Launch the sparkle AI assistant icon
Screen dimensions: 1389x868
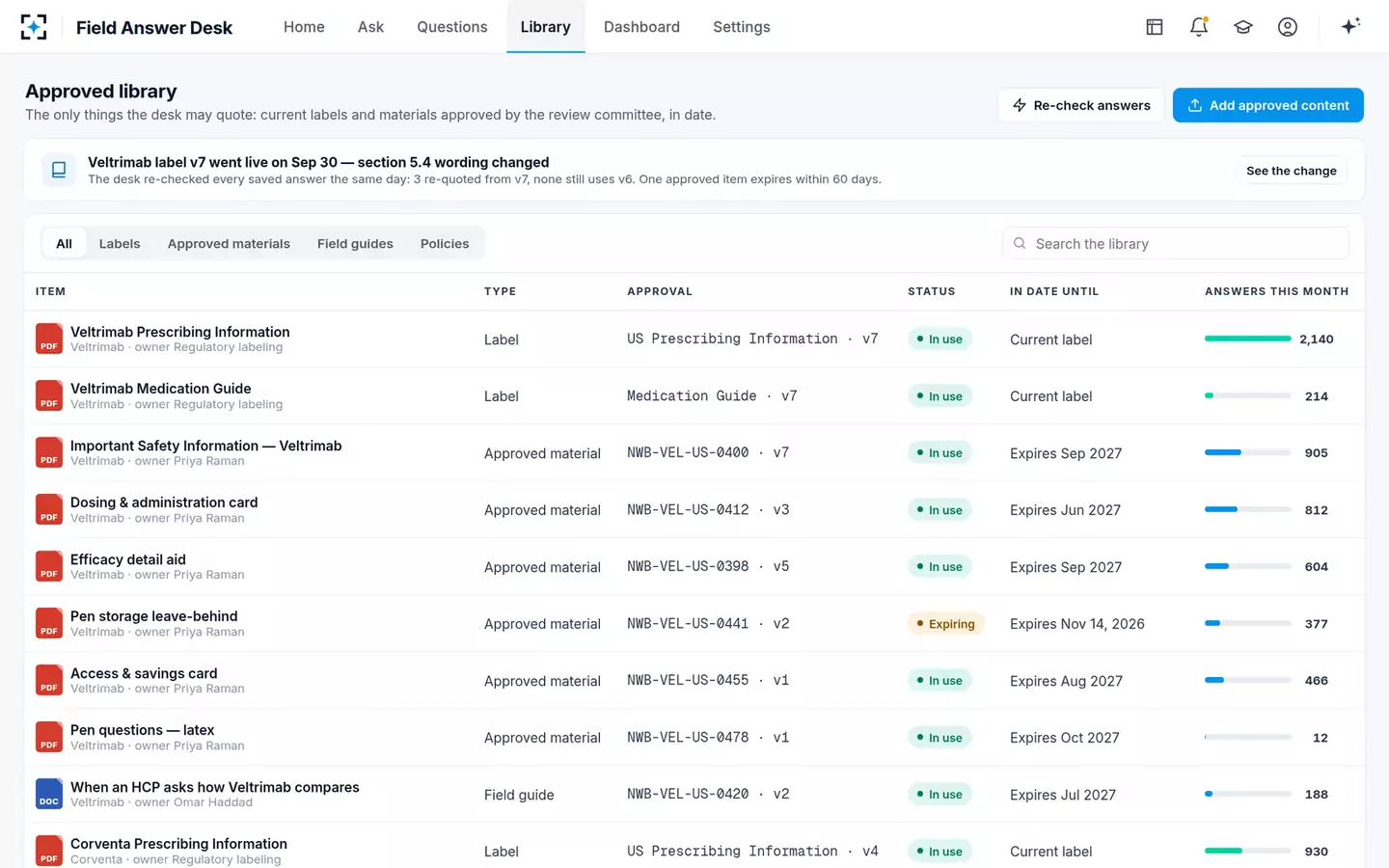(x=1350, y=26)
